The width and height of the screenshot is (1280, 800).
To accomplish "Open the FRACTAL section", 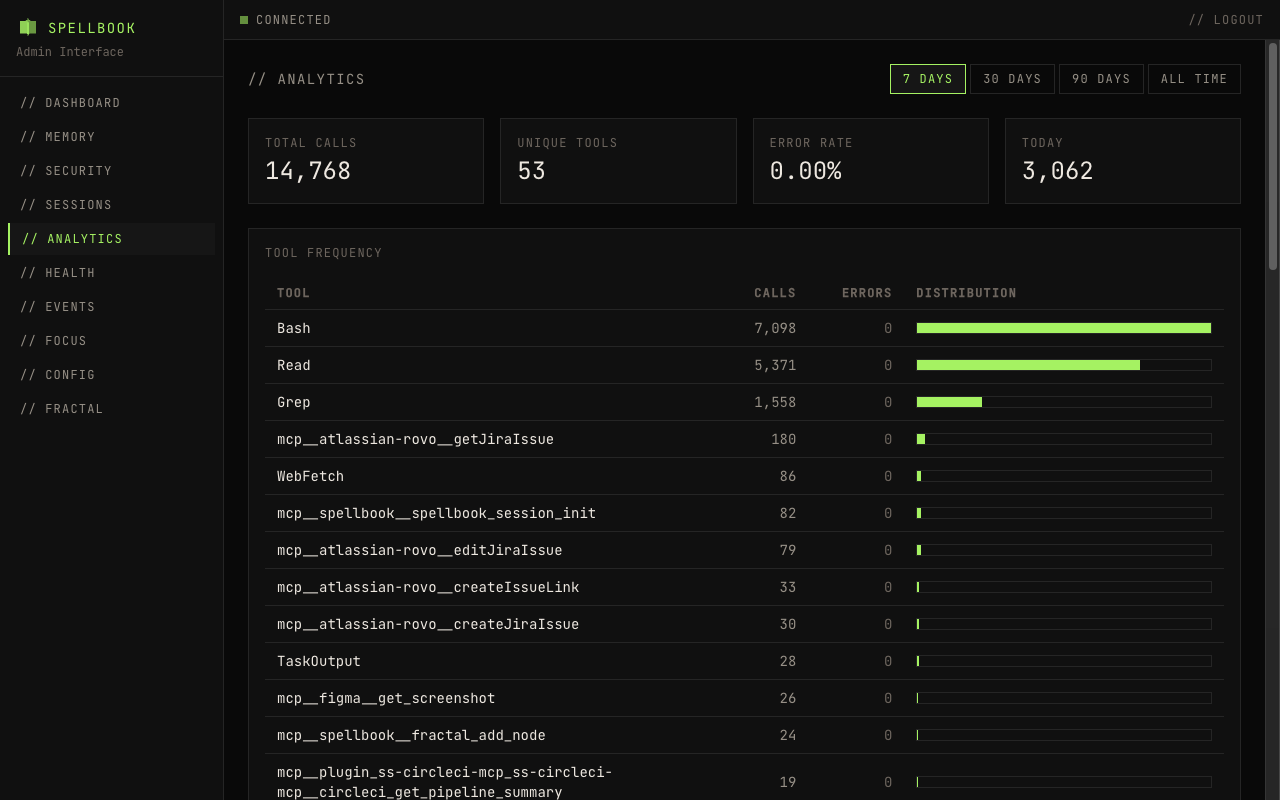I will (x=62, y=408).
